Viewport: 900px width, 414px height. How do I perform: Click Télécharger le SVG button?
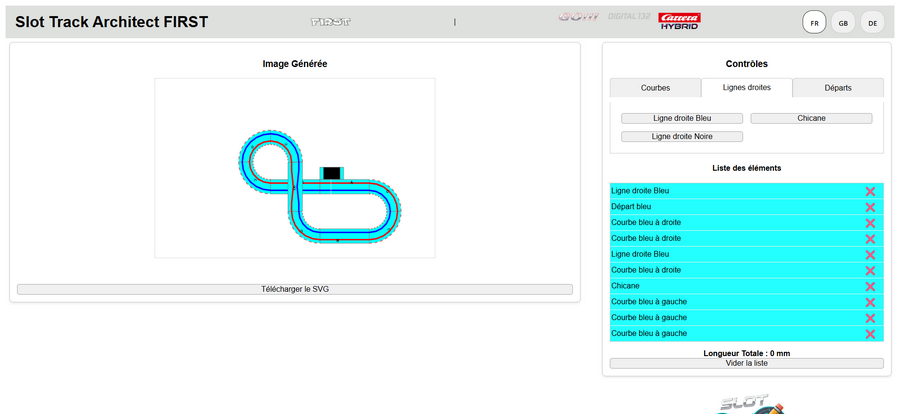point(295,289)
